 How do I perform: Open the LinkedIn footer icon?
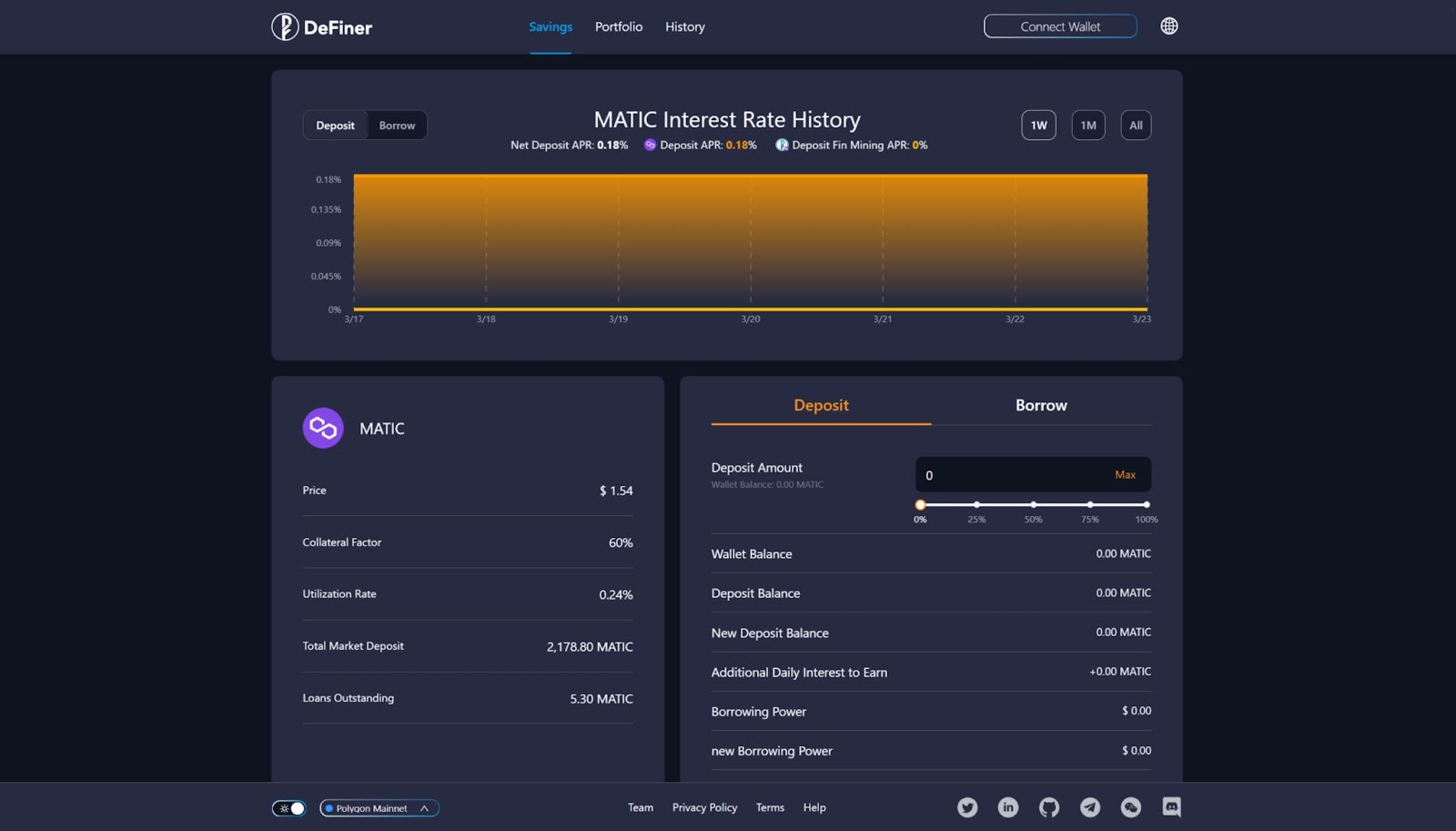coord(1008,807)
